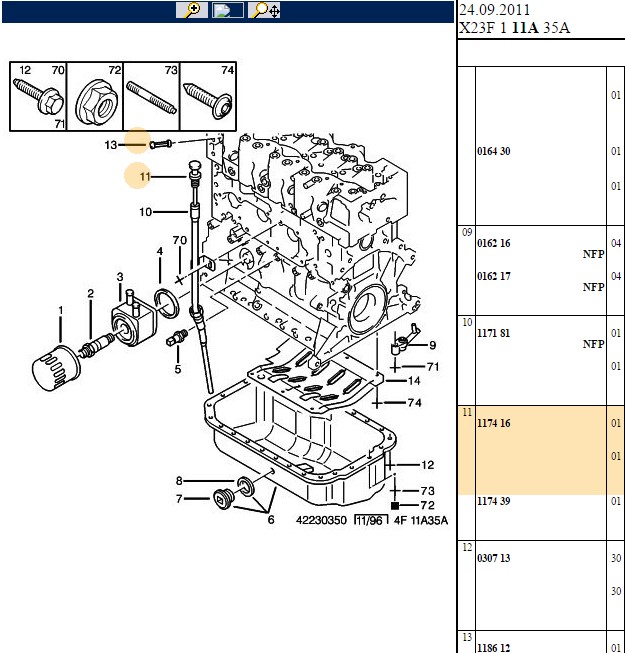The width and height of the screenshot is (625, 653).
Task: Select highlighted callout 11 at the dipstick cap
Action: coord(144,176)
